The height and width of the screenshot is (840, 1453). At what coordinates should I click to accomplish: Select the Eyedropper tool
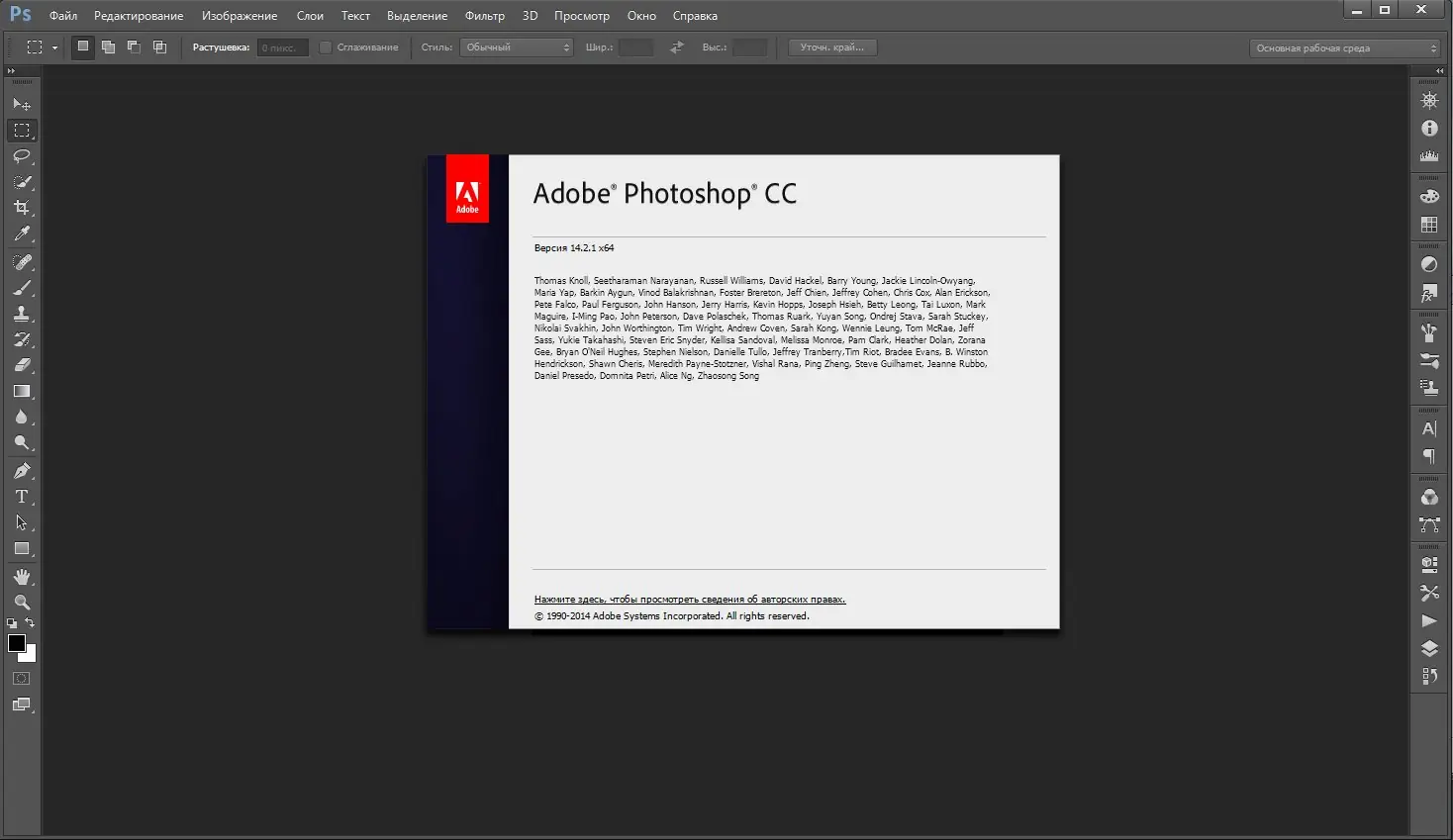(x=22, y=233)
